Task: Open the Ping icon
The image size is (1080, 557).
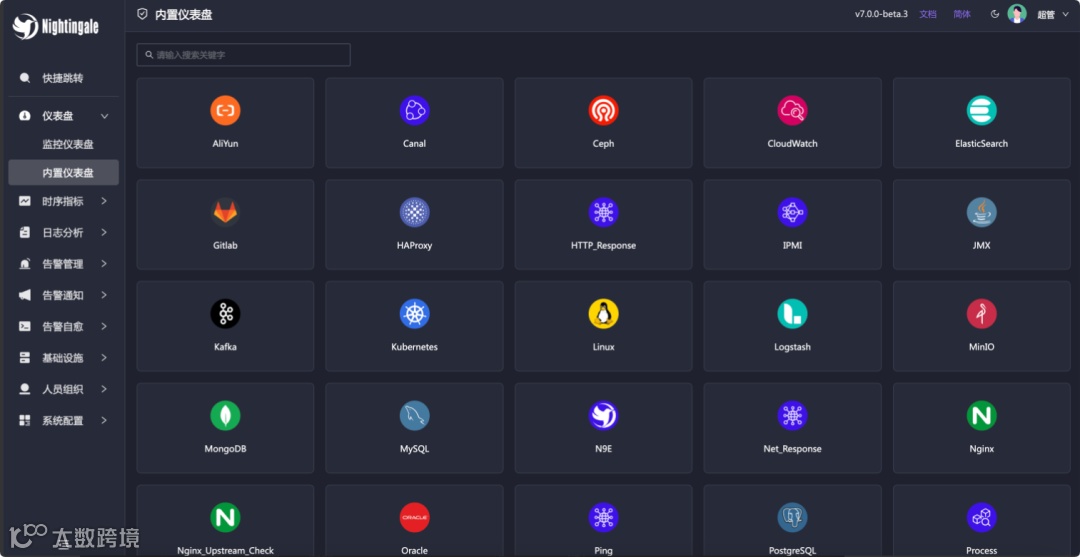Action: coord(603,518)
